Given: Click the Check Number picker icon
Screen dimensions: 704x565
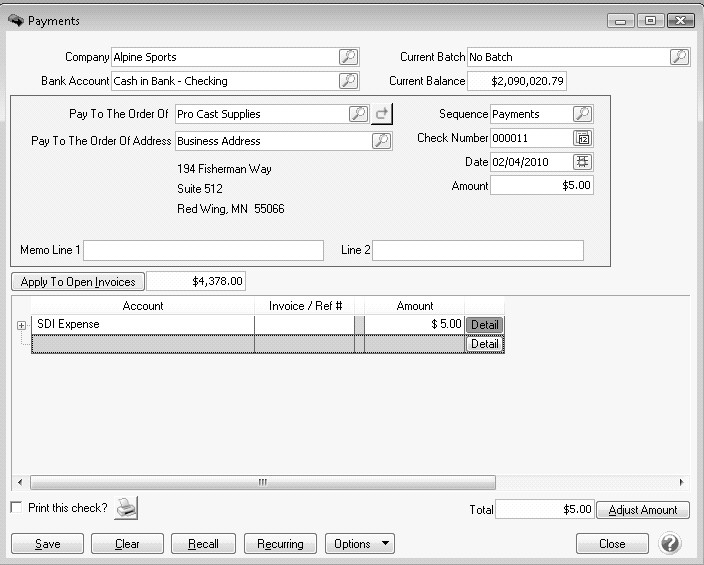Looking at the screenshot, I should click(583, 138).
